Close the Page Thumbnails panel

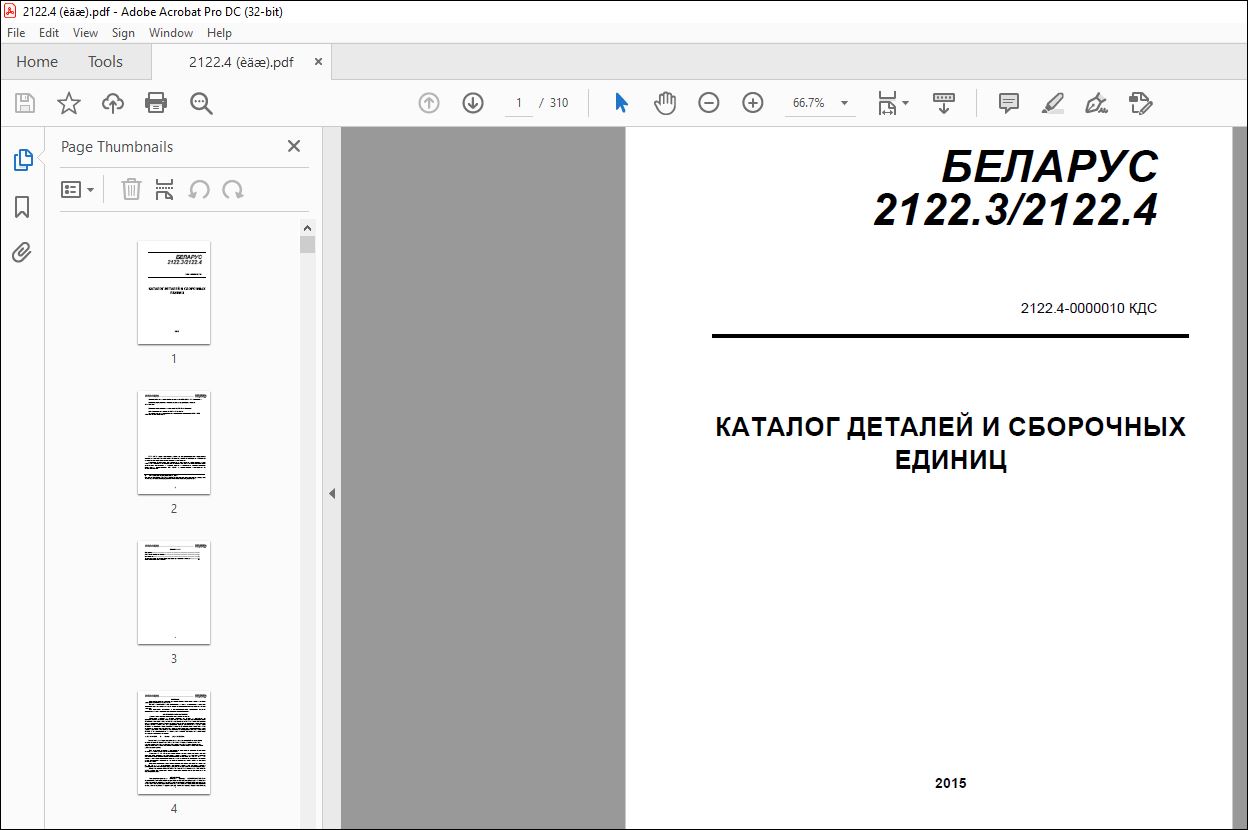click(x=294, y=146)
